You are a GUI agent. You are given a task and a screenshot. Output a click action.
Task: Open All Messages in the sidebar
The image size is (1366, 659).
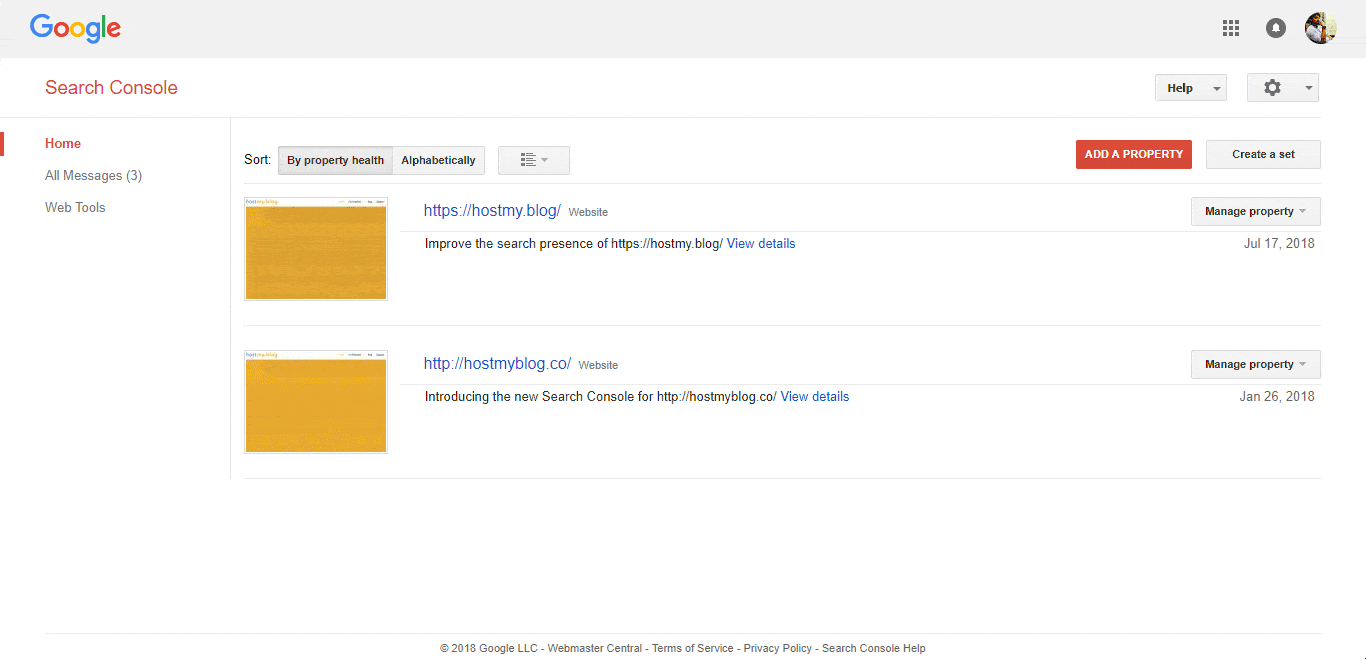click(93, 176)
